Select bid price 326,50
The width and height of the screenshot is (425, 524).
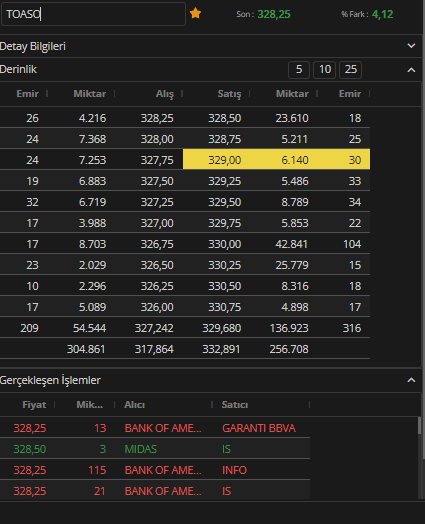coord(157,265)
